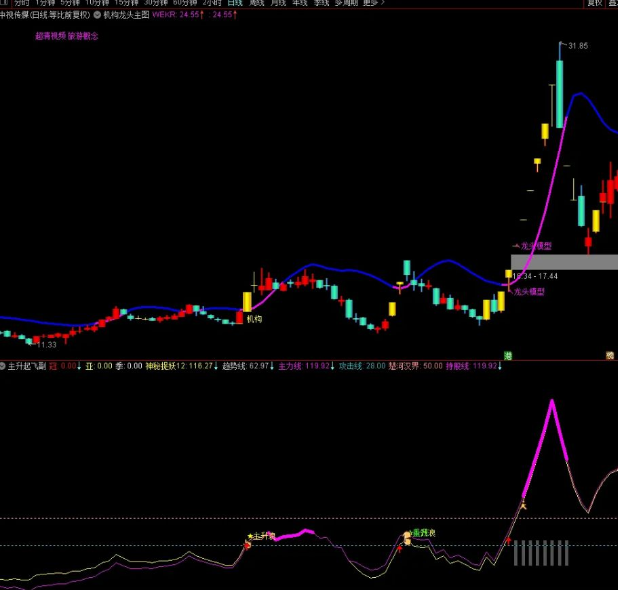618x591 pixels.
Task: Click the round icon before 机构龙头主图 title
Action: 97,15
